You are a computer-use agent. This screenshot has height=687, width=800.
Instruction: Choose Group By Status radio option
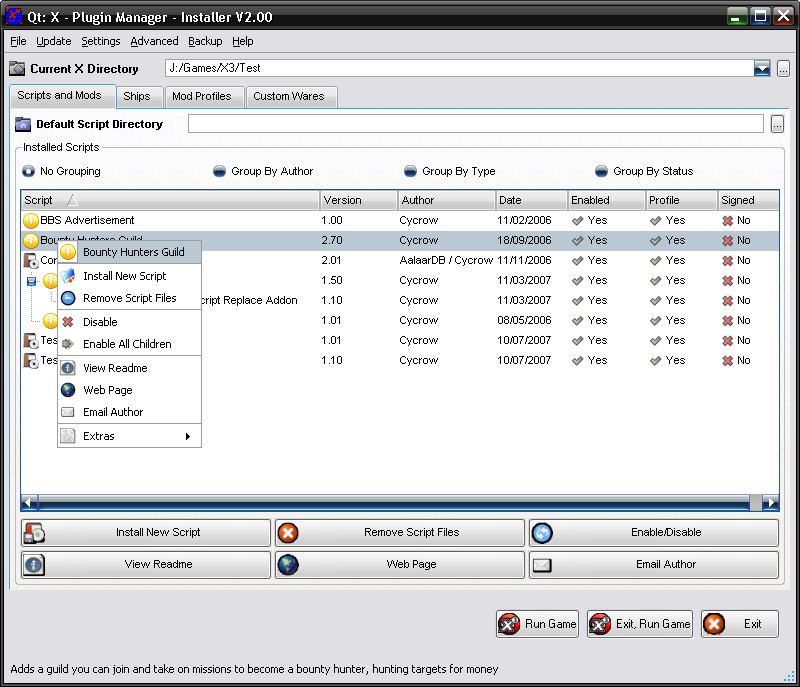(602, 171)
